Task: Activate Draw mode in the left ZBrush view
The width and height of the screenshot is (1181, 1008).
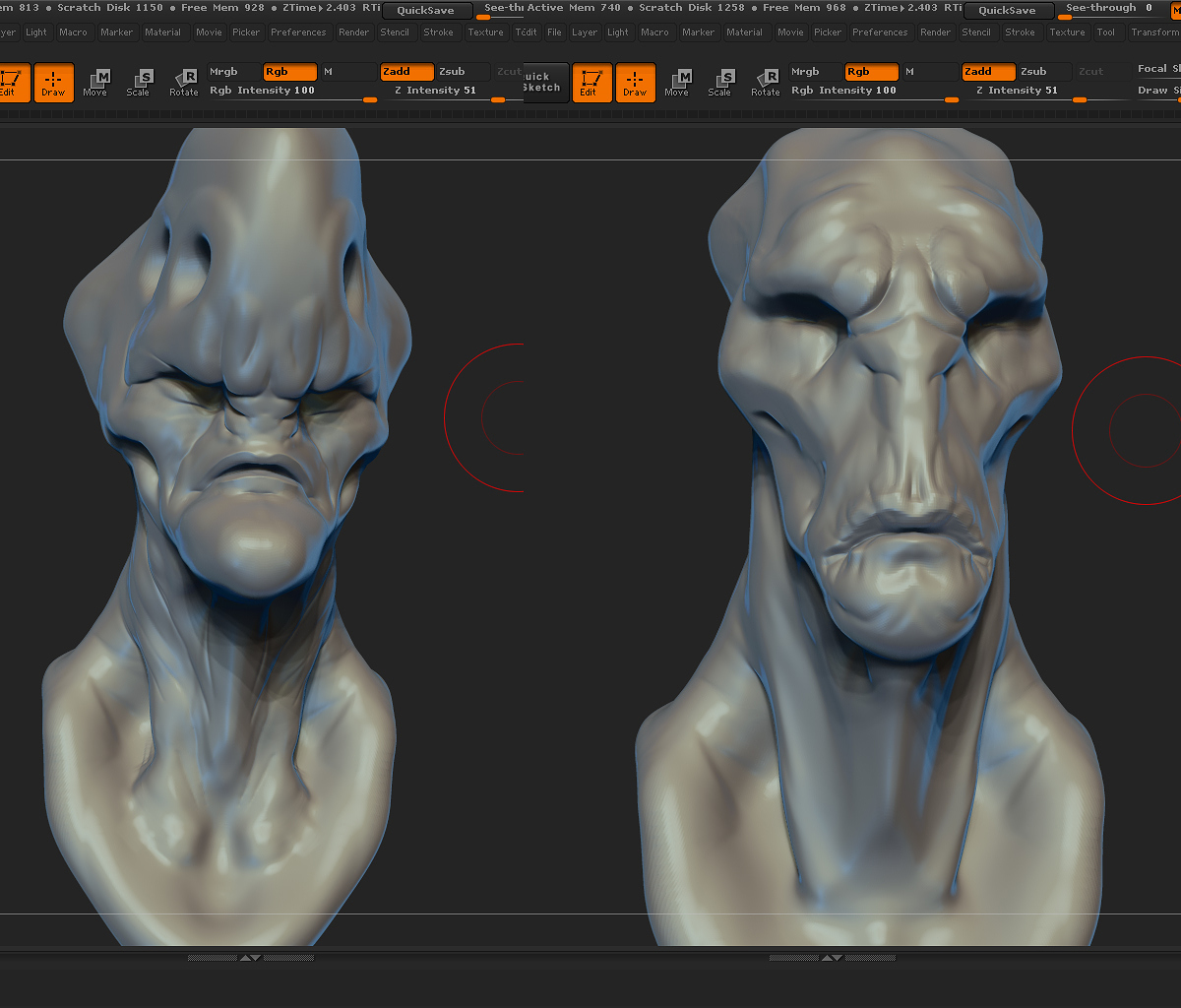Action: [53, 83]
